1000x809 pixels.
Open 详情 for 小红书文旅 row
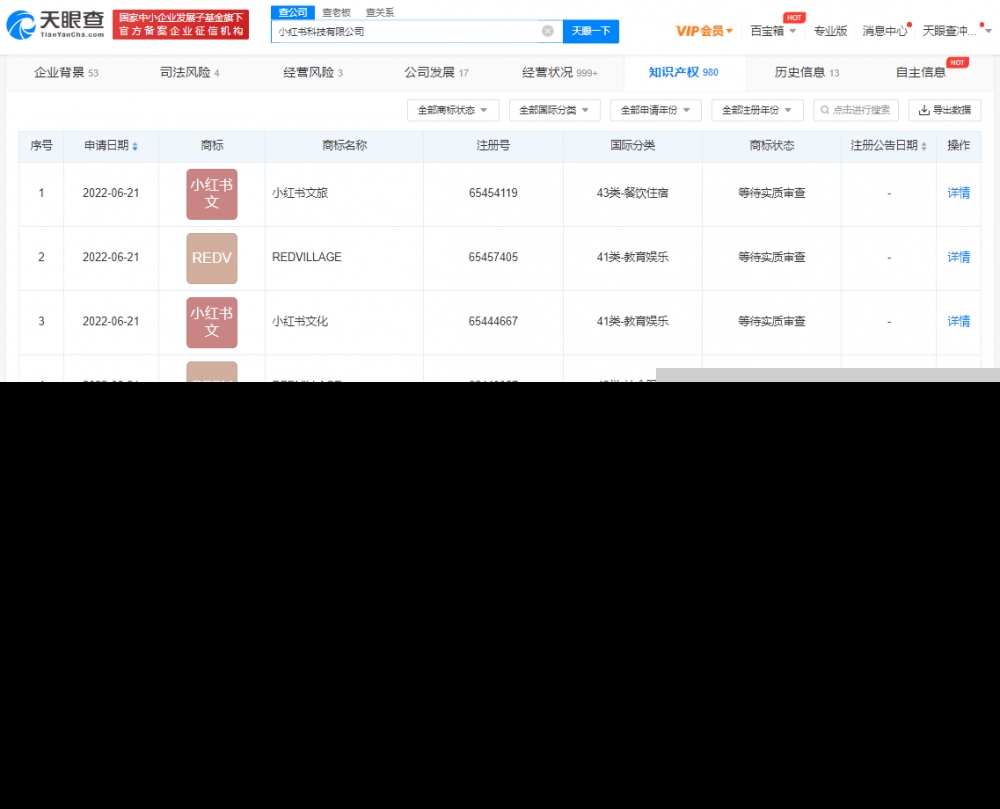click(x=958, y=193)
